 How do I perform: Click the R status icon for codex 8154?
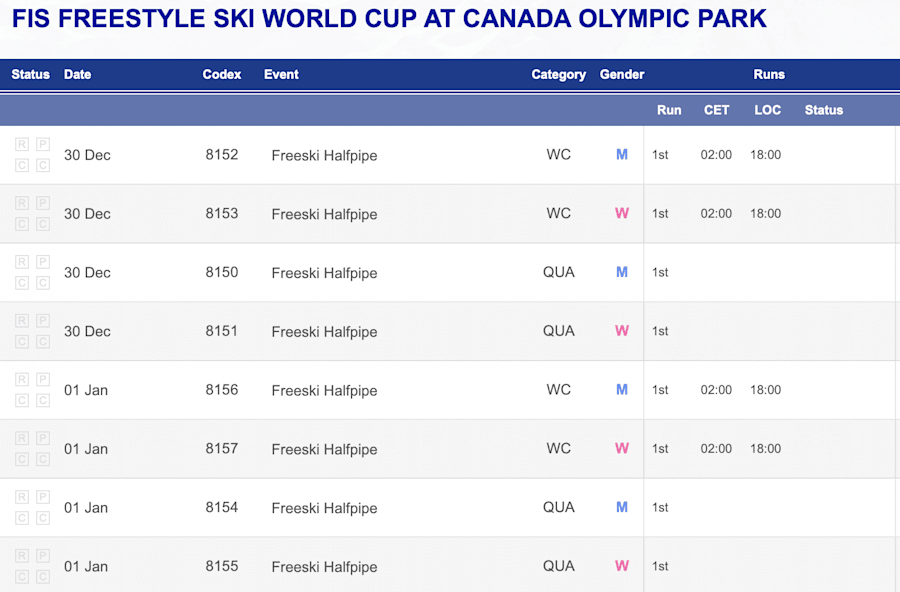[x=22, y=497]
